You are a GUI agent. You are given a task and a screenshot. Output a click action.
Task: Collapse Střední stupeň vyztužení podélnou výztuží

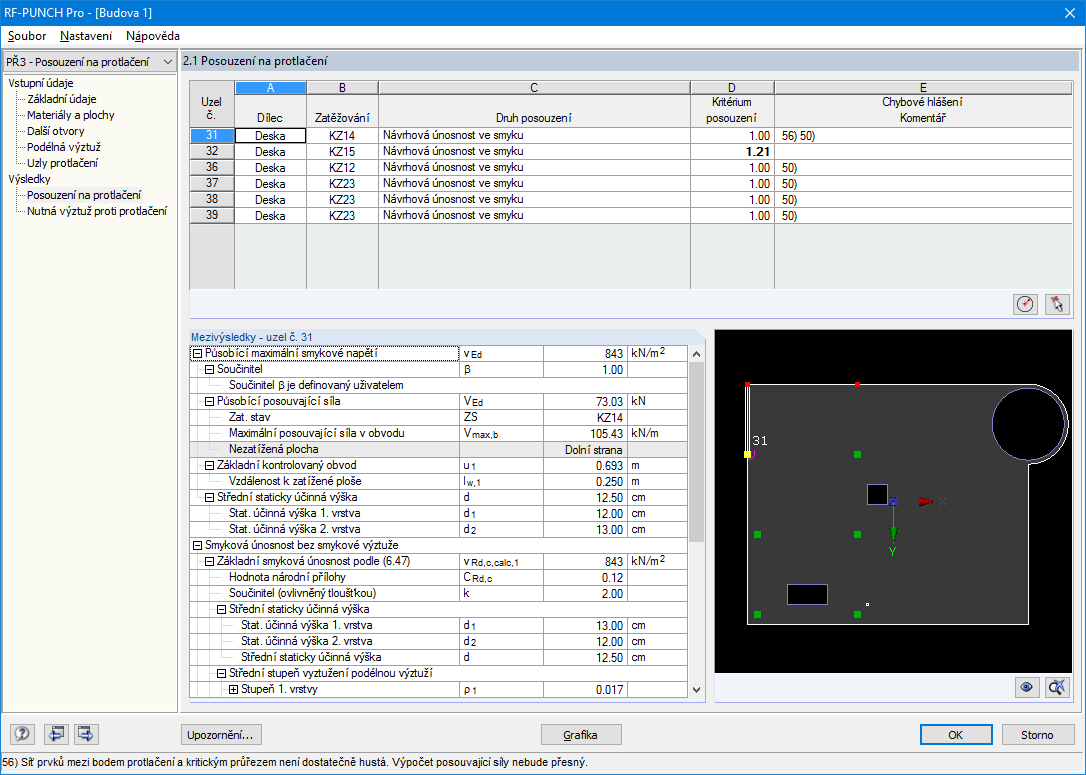pos(222,673)
